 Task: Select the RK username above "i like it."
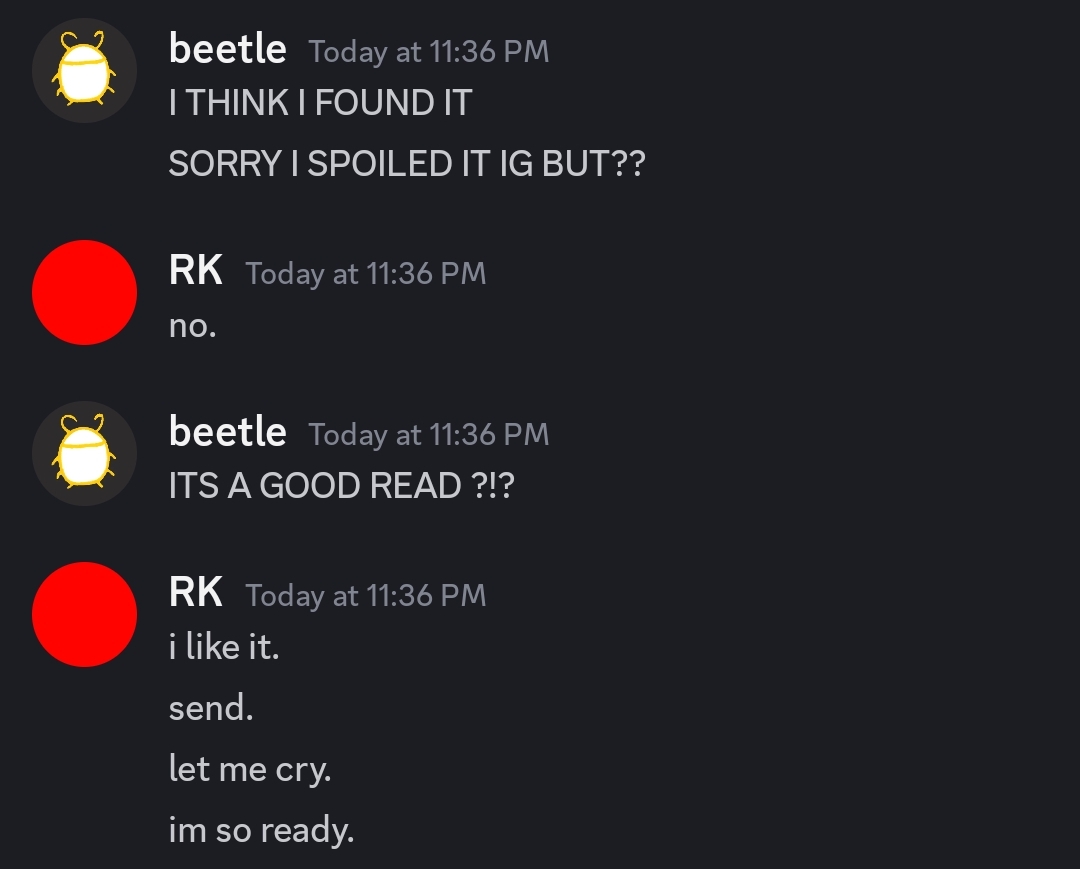tap(196, 592)
